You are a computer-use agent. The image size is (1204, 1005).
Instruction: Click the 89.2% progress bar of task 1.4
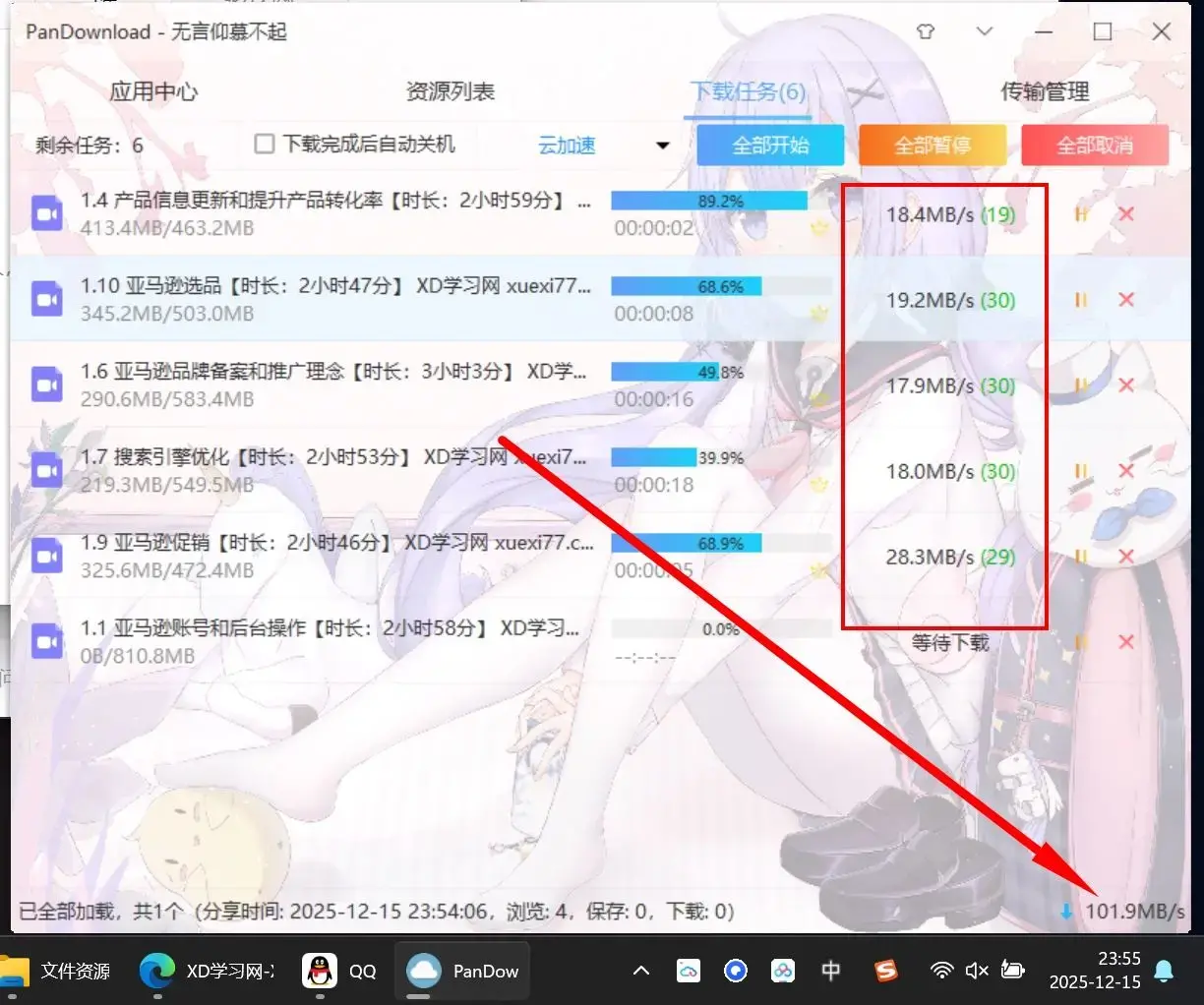pos(708,200)
